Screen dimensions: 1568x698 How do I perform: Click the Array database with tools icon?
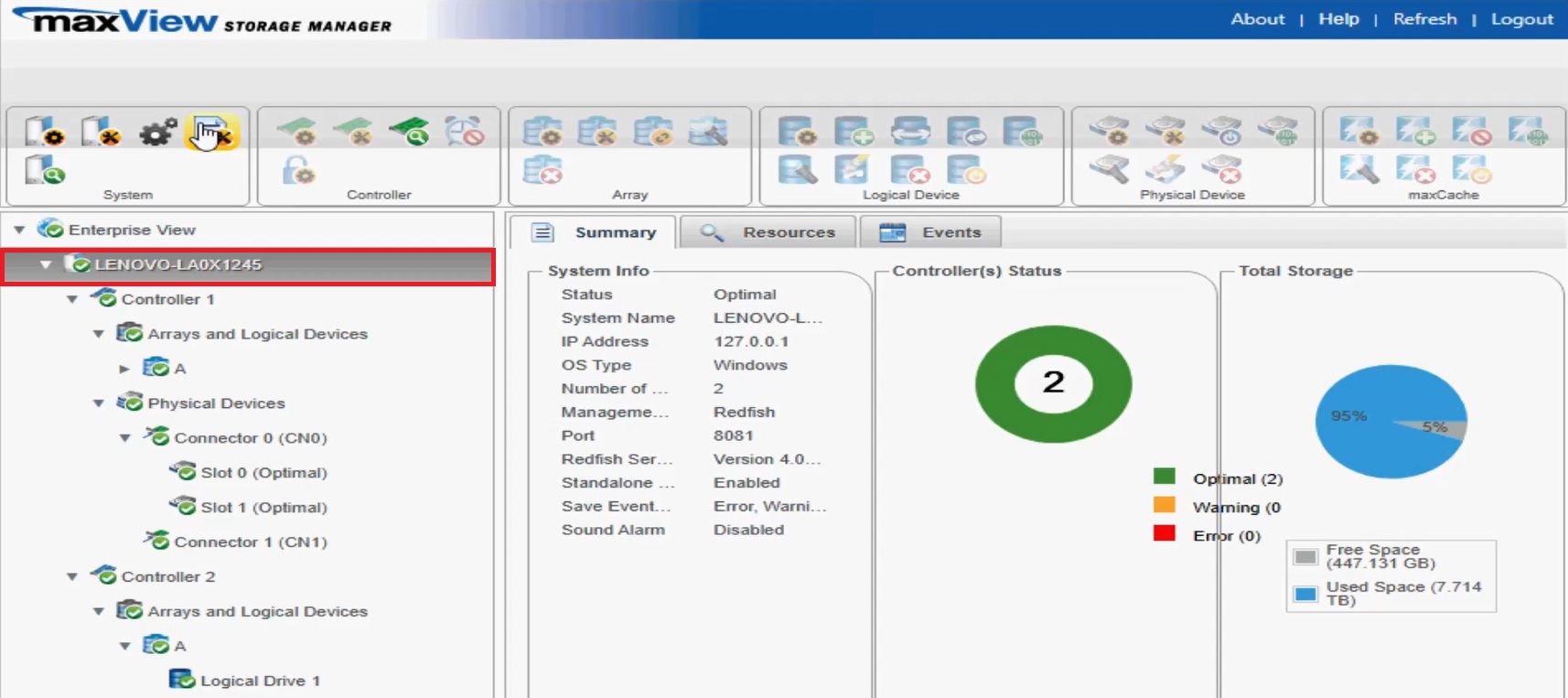click(x=596, y=132)
